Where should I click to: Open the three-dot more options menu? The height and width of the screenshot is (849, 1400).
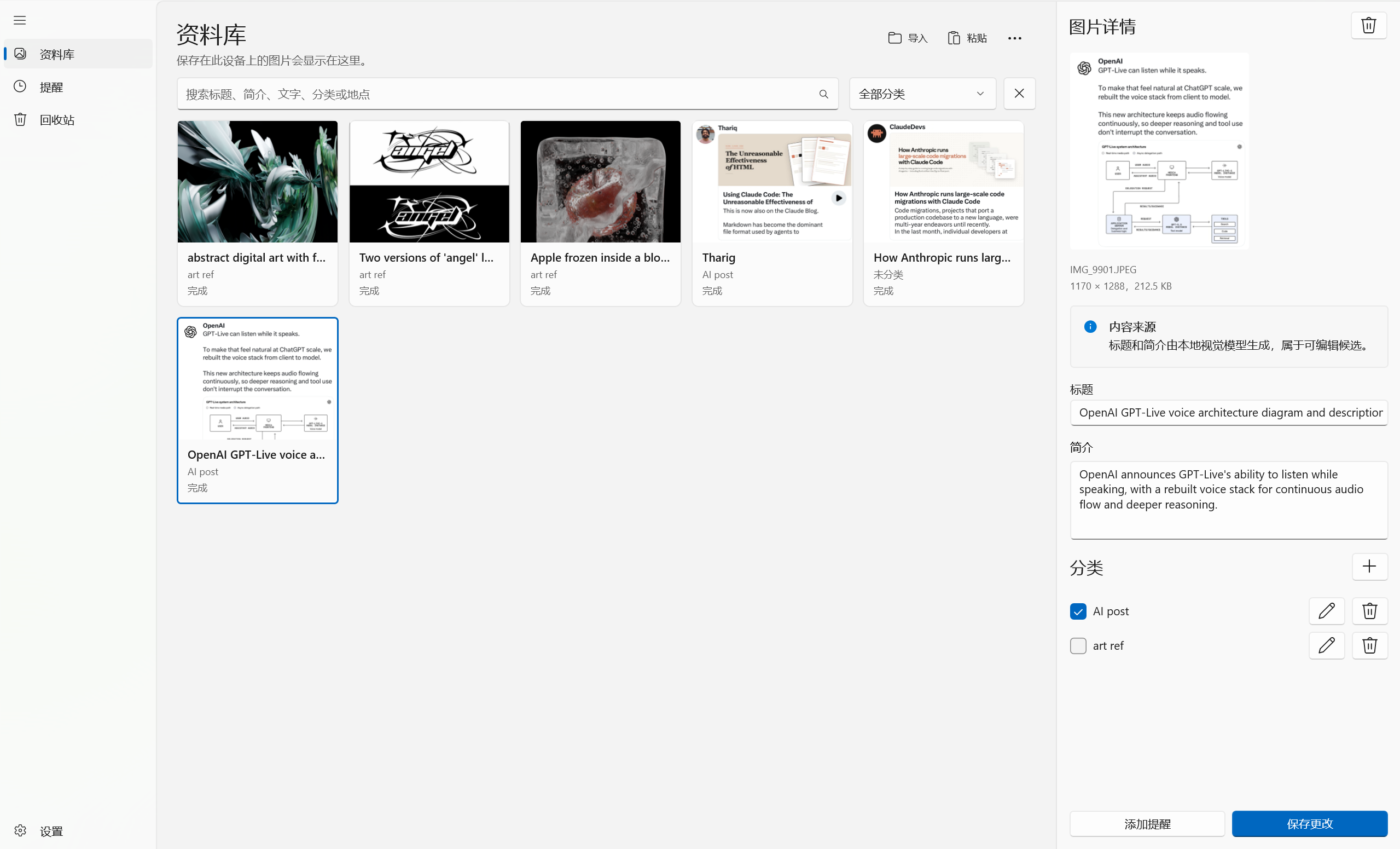pos(1014,38)
